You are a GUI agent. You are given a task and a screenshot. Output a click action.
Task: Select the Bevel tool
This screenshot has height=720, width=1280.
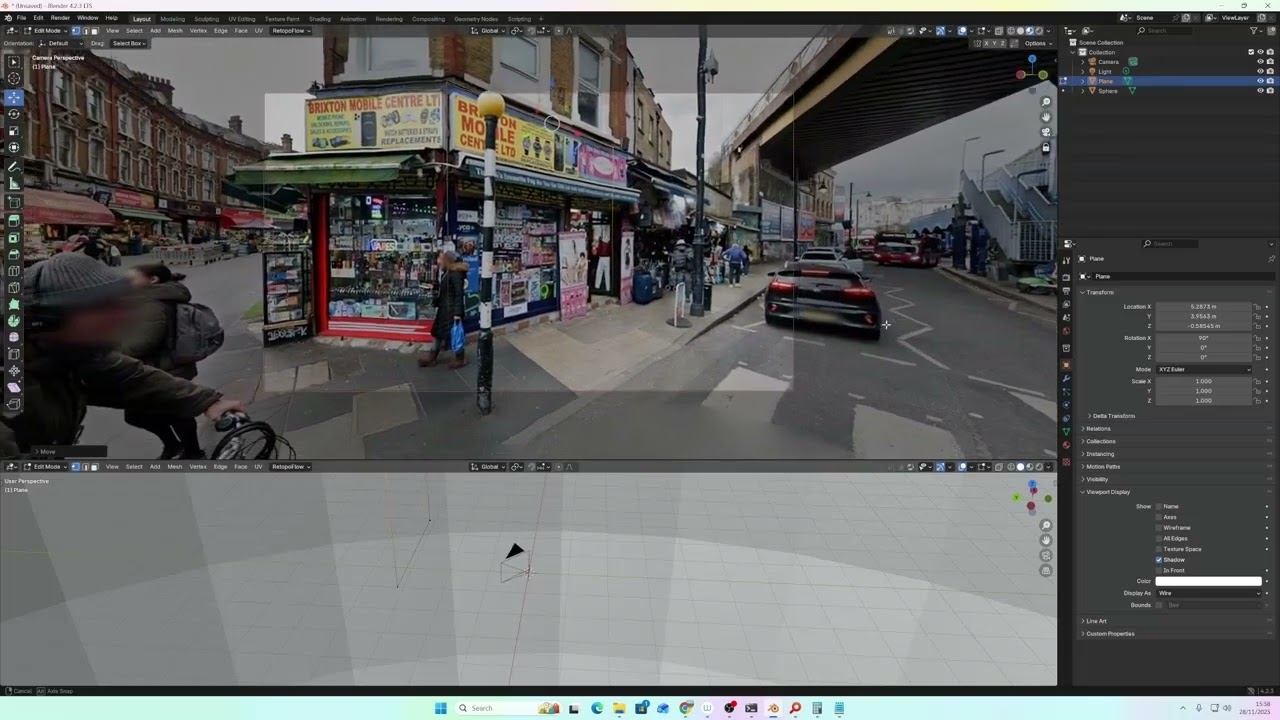(14, 255)
